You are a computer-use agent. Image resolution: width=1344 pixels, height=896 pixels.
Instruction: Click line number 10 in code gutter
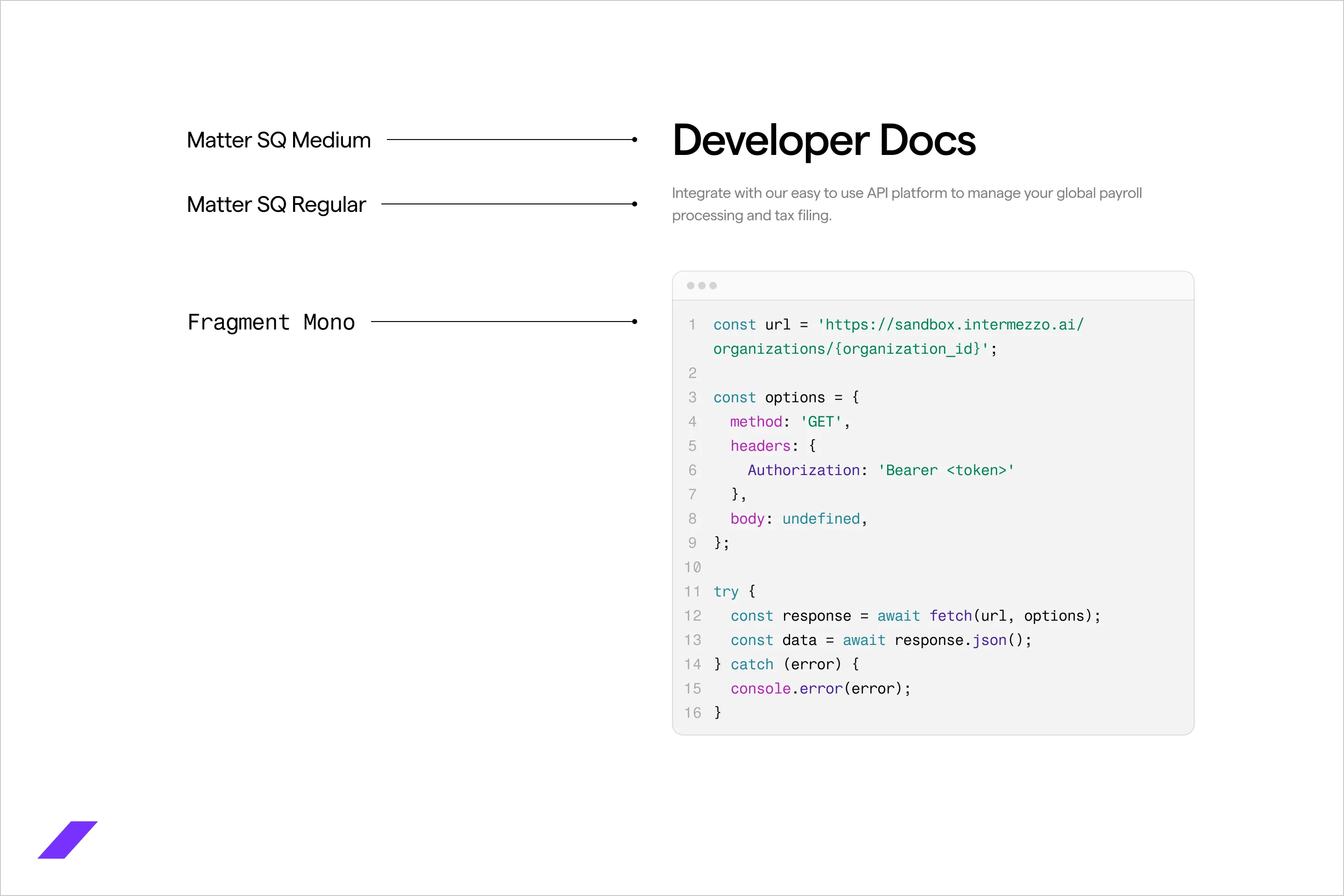693,567
